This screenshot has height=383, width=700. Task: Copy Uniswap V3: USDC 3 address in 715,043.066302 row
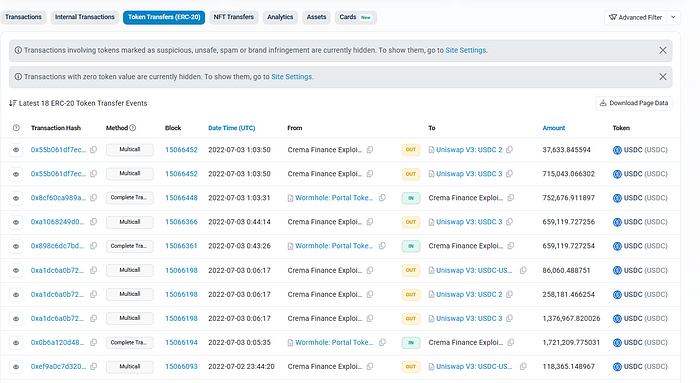pos(509,174)
